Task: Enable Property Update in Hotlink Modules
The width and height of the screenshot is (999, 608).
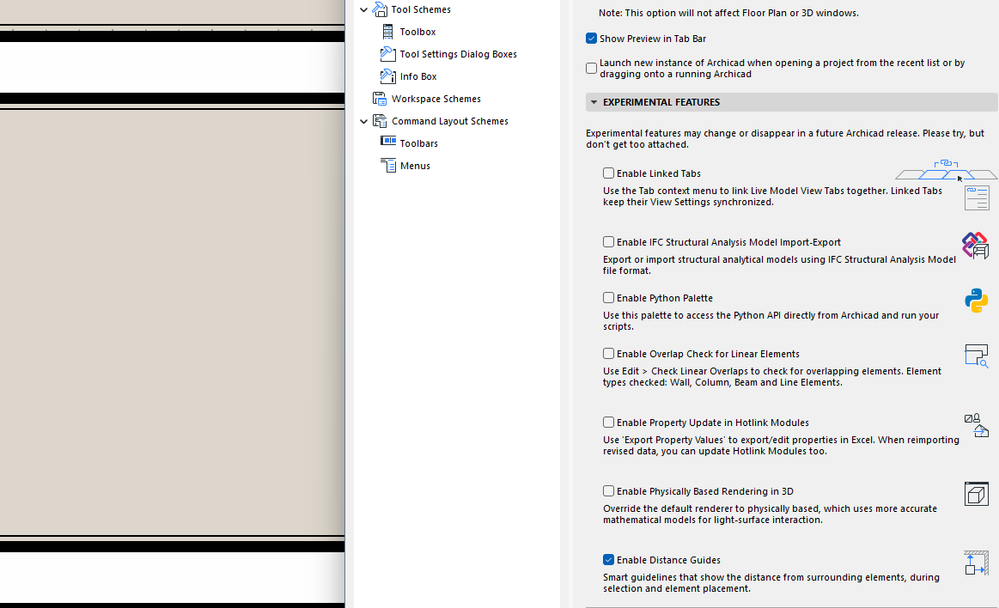Action: point(608,423)
